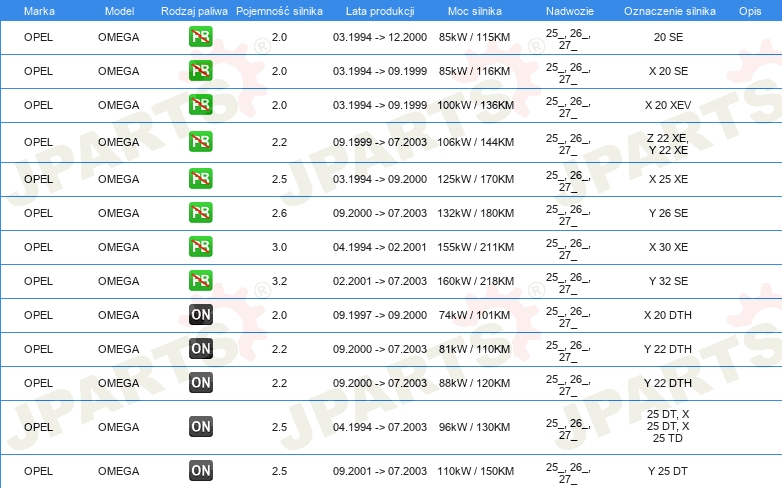Image resolution: width=782 pixels, height=488 pixels.
Task: Select the engine code X 20 SE
Action: pyautogui.click(x=668, y=71)
